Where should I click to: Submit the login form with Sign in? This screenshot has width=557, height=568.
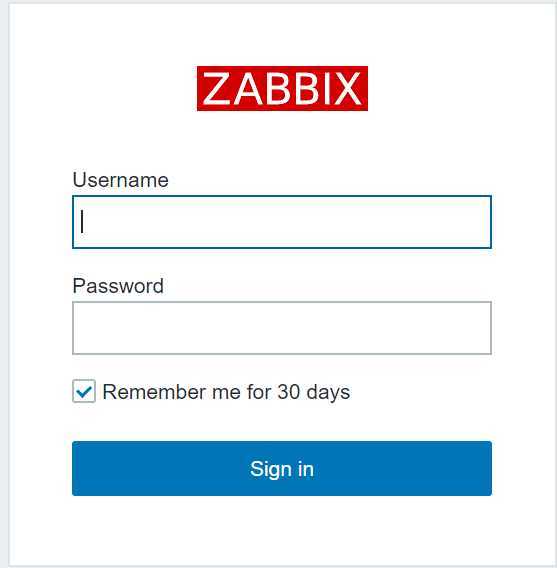pos(282,468)
